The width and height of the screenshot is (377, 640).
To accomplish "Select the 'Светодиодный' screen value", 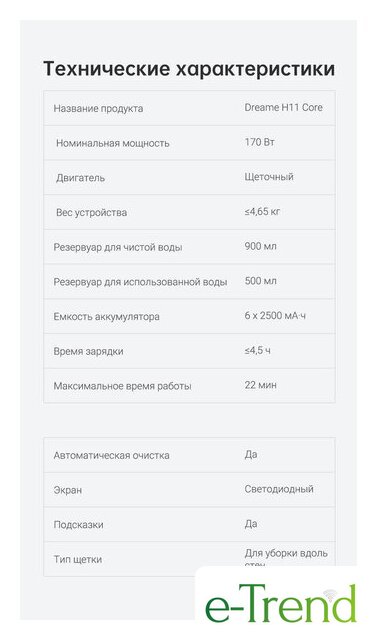I will (279, 489).
